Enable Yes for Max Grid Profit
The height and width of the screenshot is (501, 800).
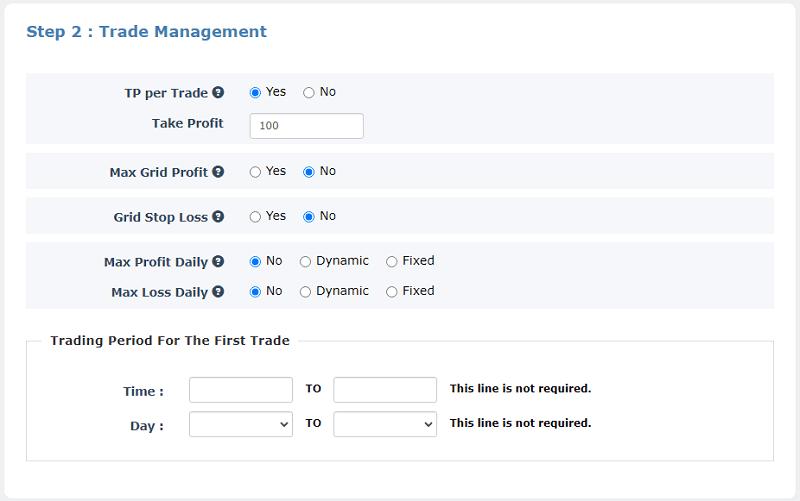click(x=255, y=172)
